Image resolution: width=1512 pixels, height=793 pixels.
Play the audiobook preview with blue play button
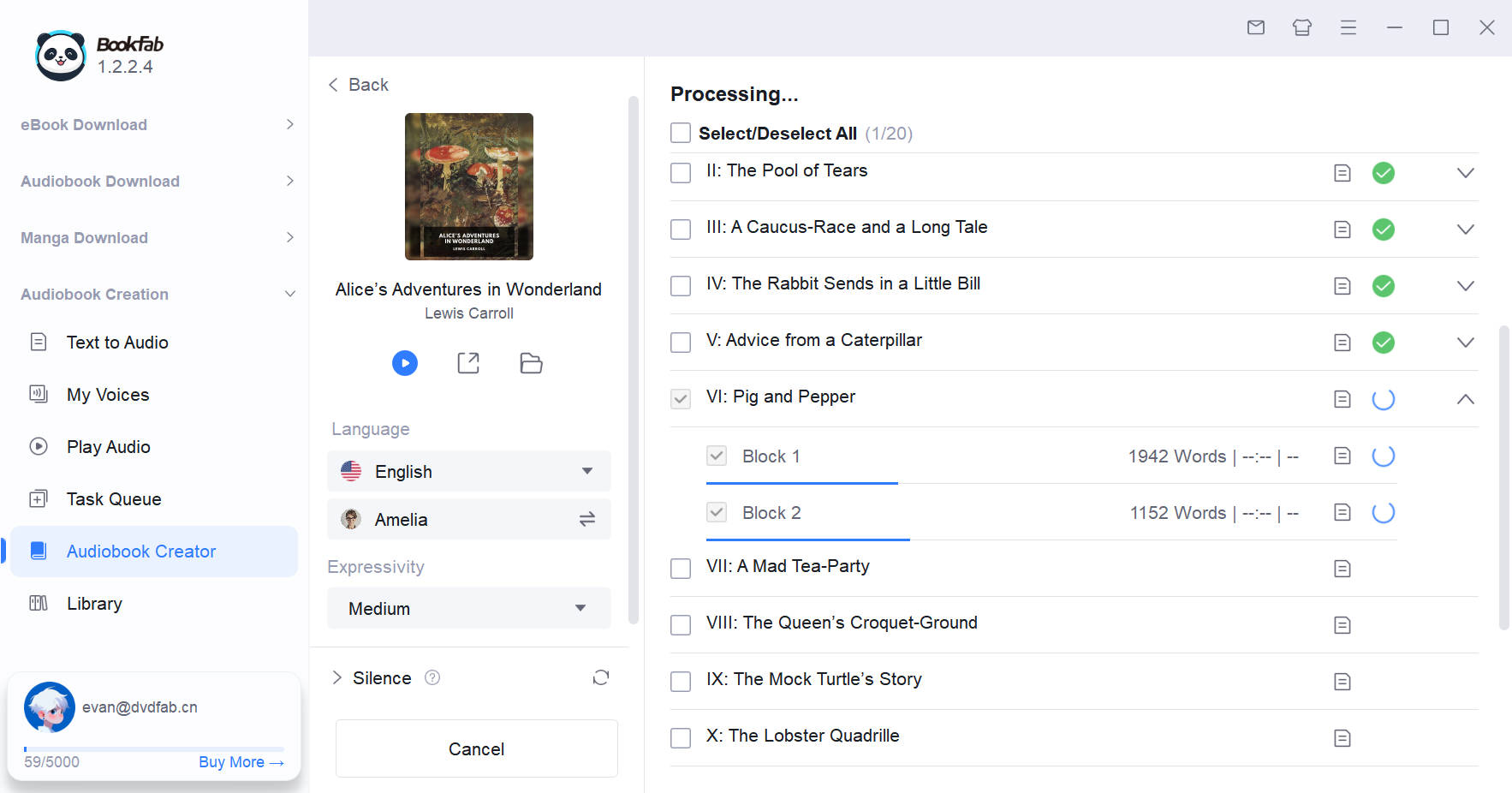405,363
